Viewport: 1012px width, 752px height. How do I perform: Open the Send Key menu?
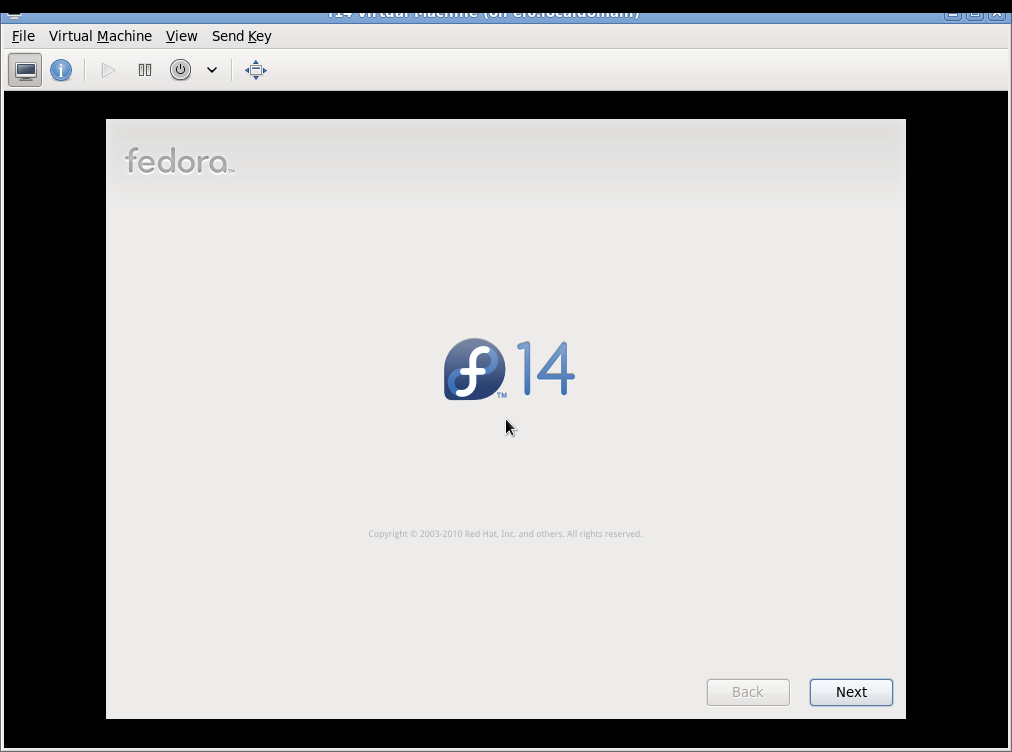tap(241, 36)
